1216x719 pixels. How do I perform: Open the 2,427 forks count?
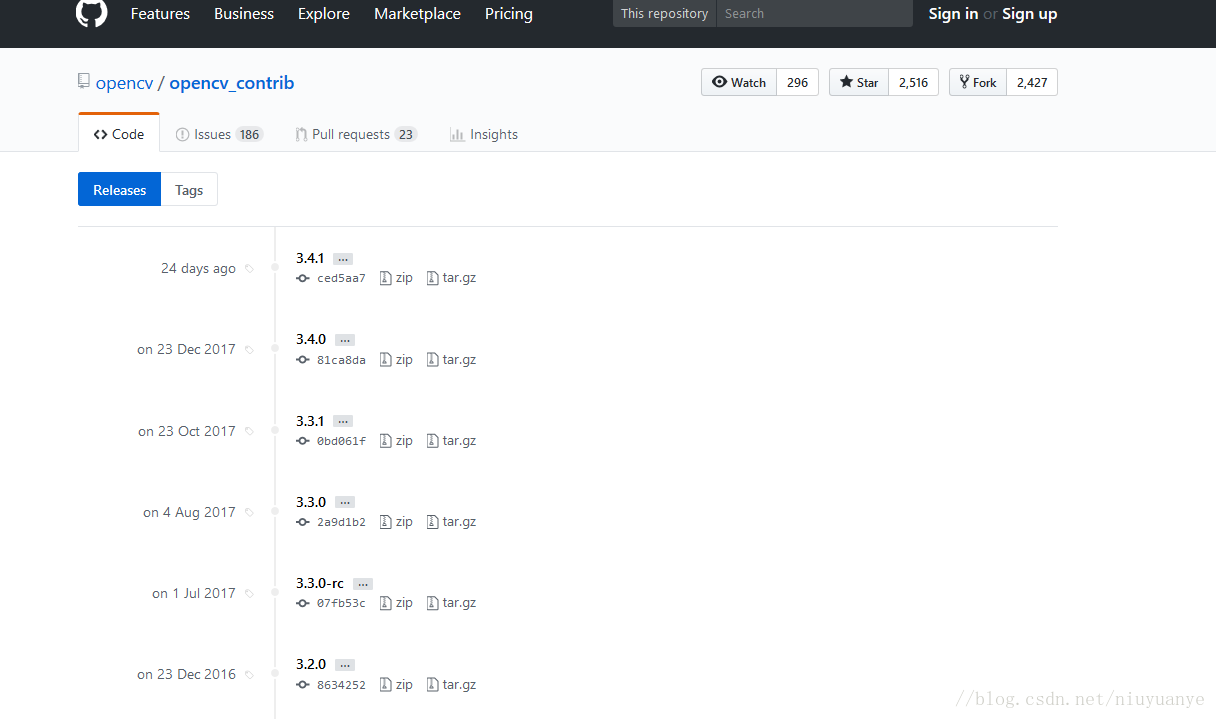pos(1032,82)
